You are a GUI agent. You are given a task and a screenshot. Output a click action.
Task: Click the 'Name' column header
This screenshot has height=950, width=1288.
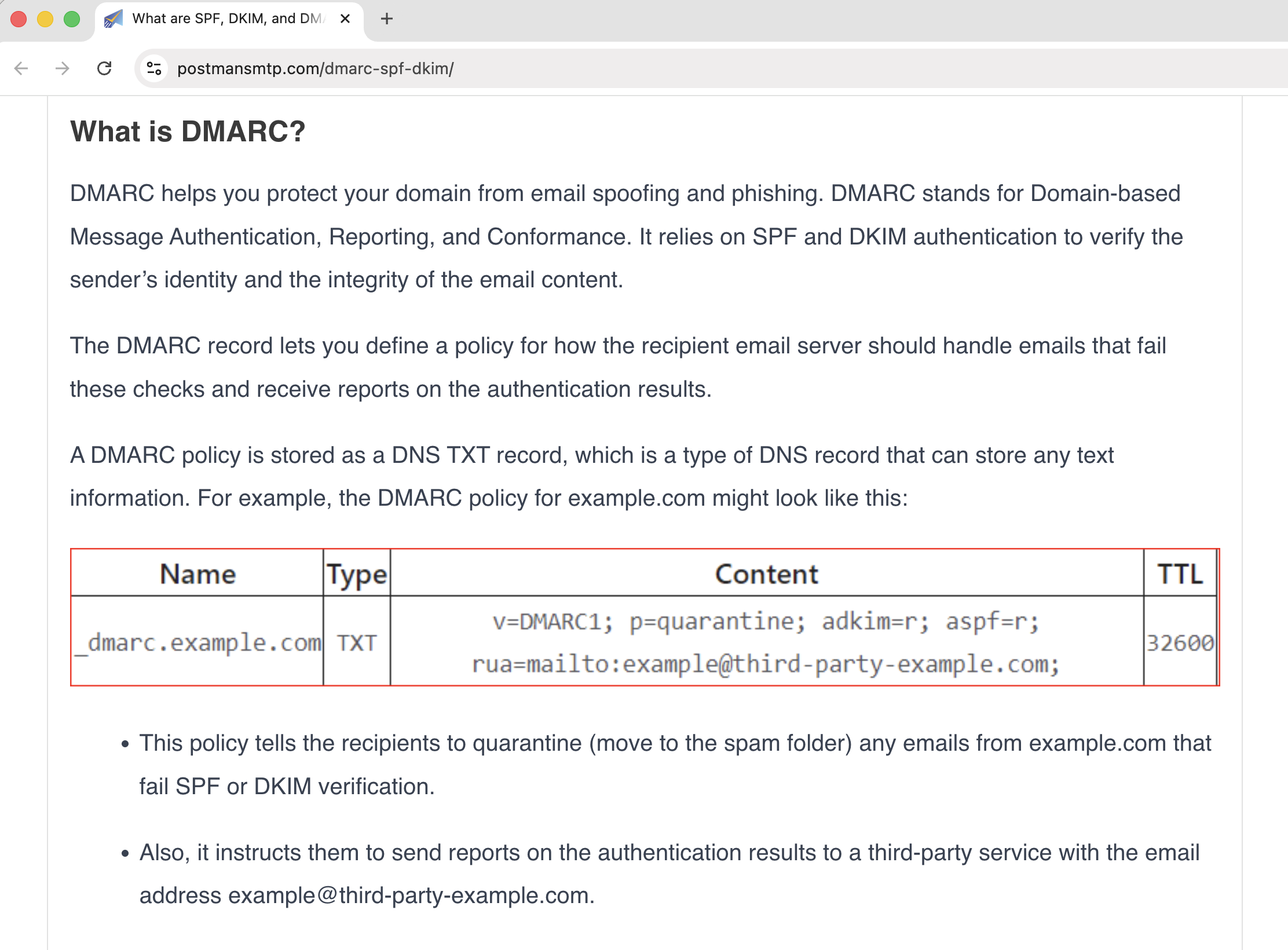pyautogui.click(x=197, y=574)
